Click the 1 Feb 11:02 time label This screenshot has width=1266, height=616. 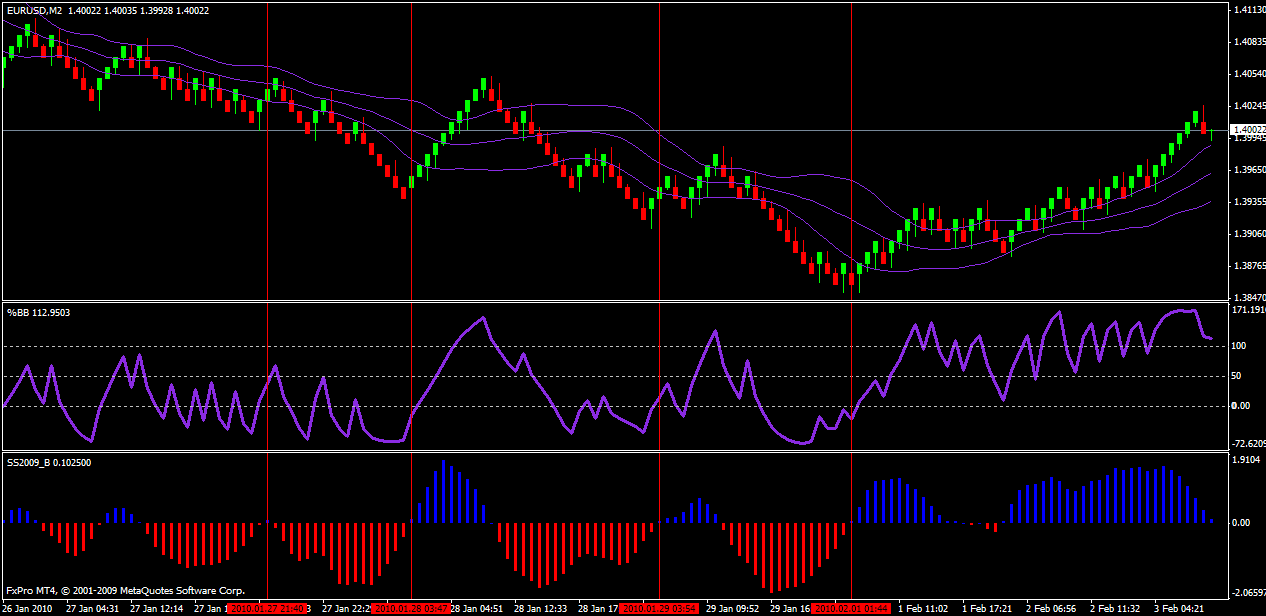coord(923,608)
